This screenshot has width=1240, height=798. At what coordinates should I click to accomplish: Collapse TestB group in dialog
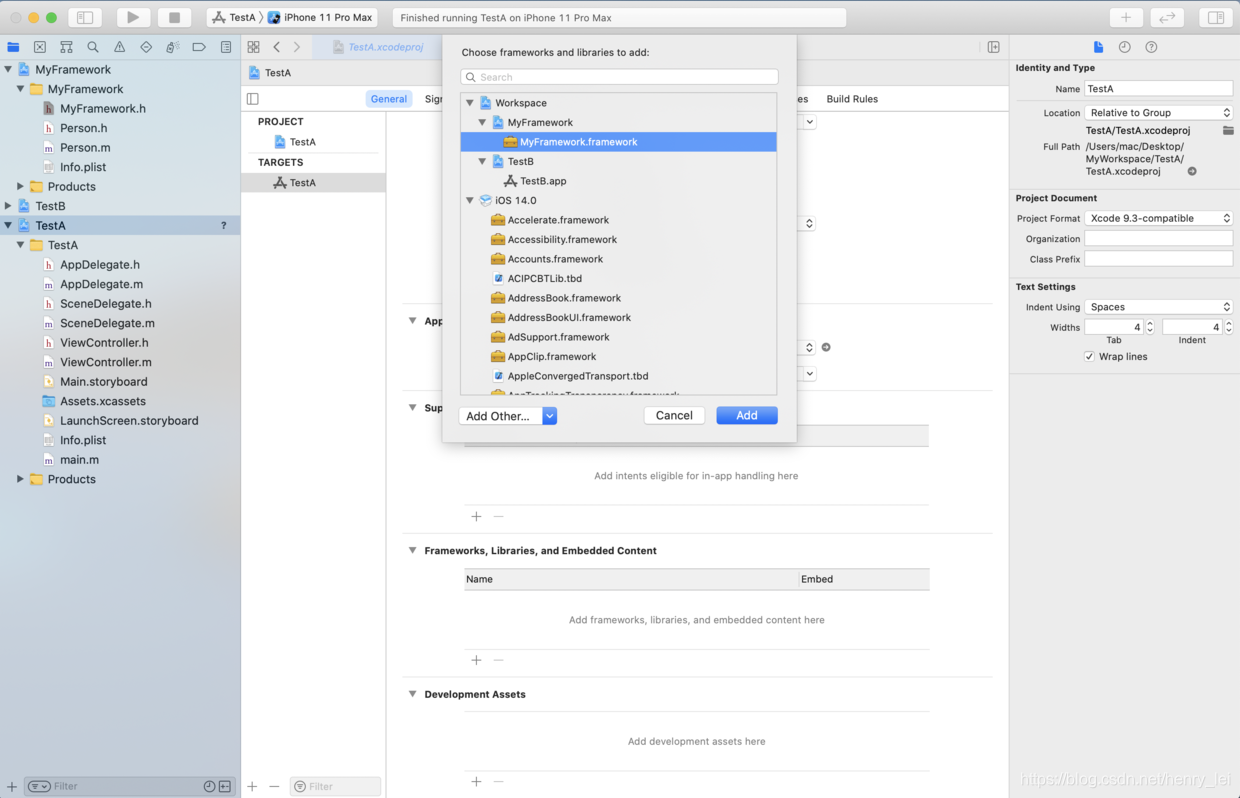(482, 161)
